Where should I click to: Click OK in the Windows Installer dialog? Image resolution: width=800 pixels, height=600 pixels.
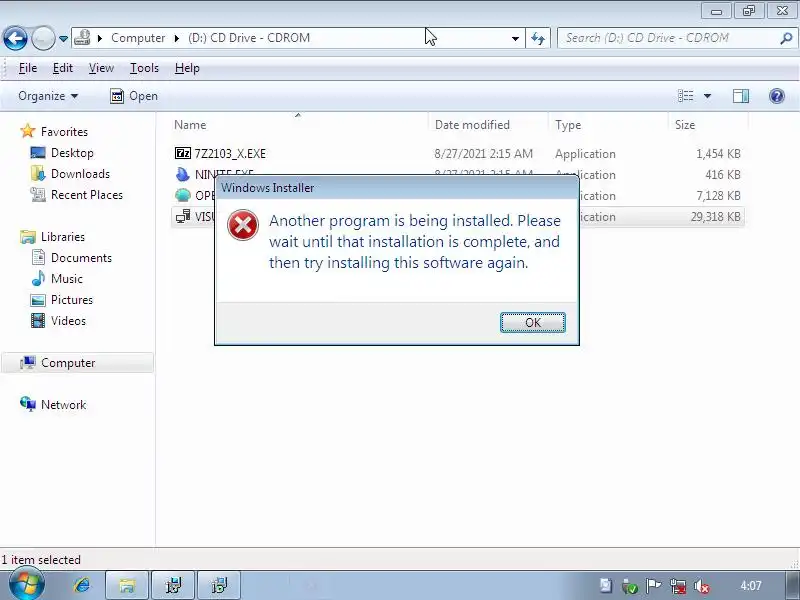coord(533,322)
